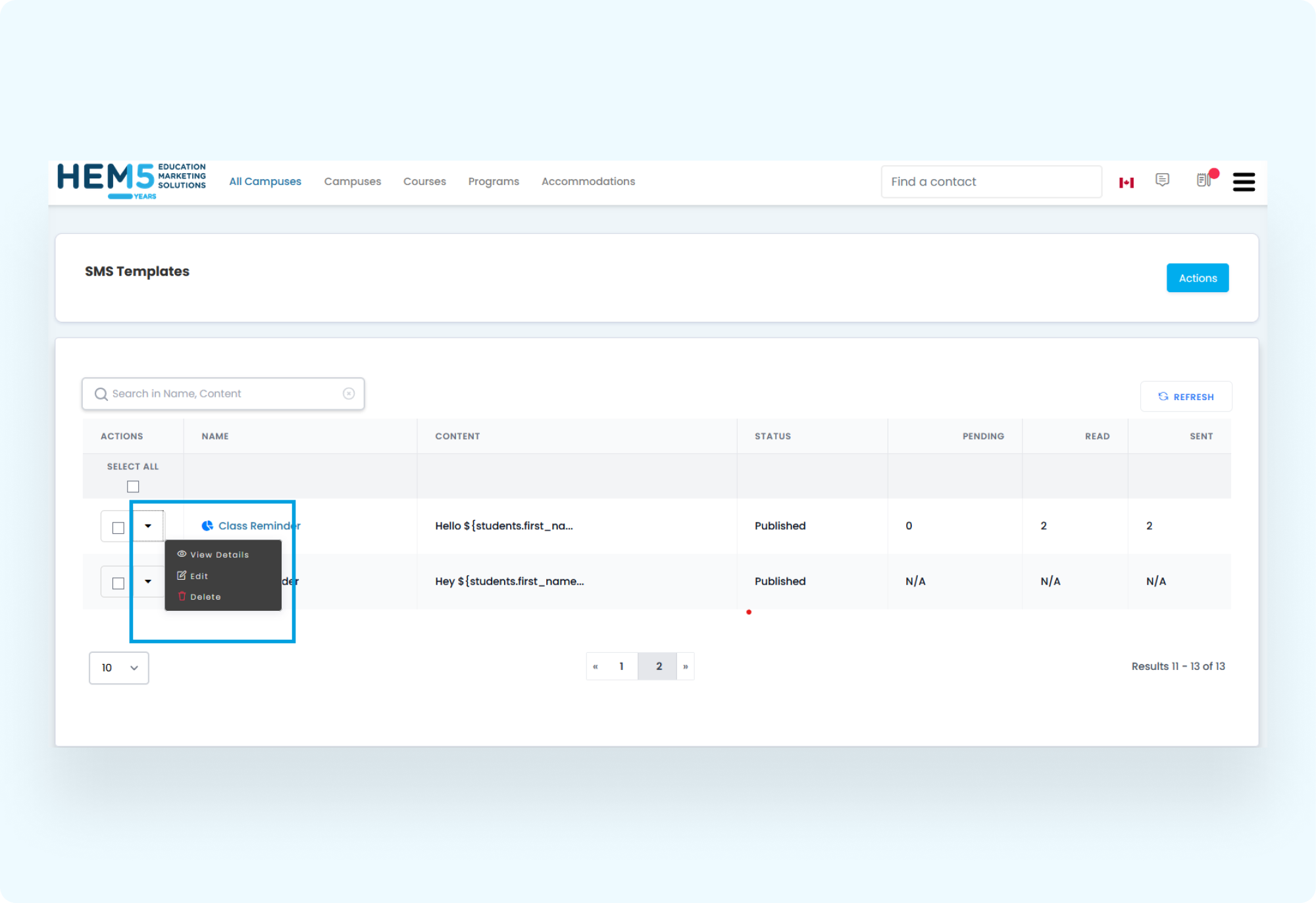The image size is (1316, 903).
Task: Click the Class Reminder pie chart icon
Action: tap(207, 526)
